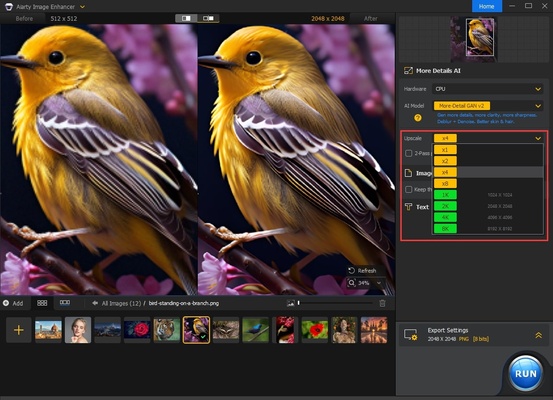Select the owl feathers thumbnail
This screenshot has height=400, width=553.
click(226, 330)
